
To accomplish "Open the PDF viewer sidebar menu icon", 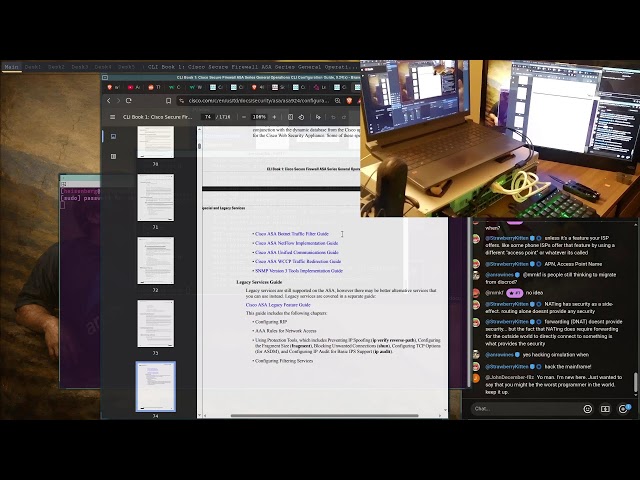I will (112, 117).
